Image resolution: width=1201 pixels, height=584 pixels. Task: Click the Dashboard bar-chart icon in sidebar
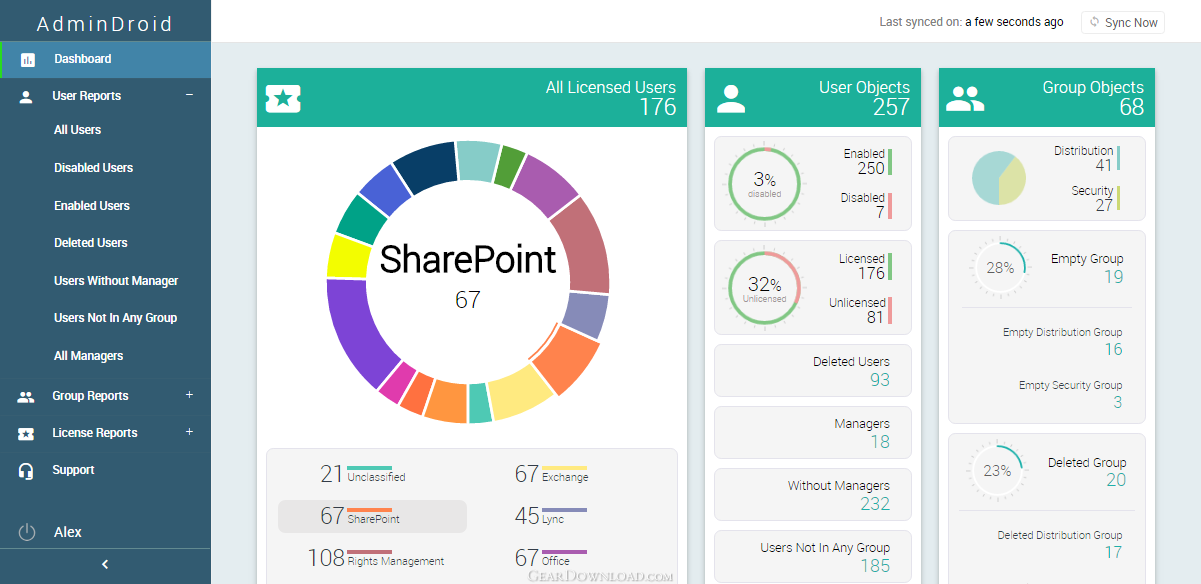[x=28, y=59]
